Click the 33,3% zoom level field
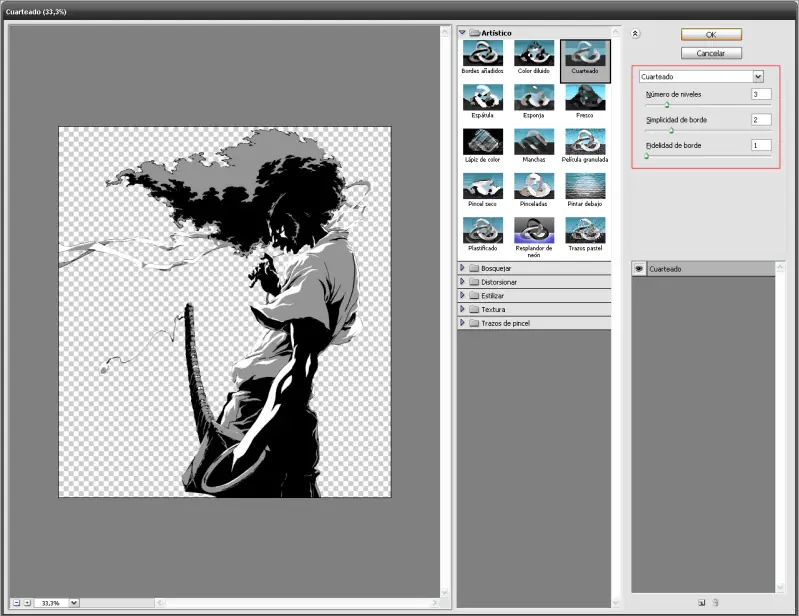This screenshot has height=616, width=799. point(51,603)
